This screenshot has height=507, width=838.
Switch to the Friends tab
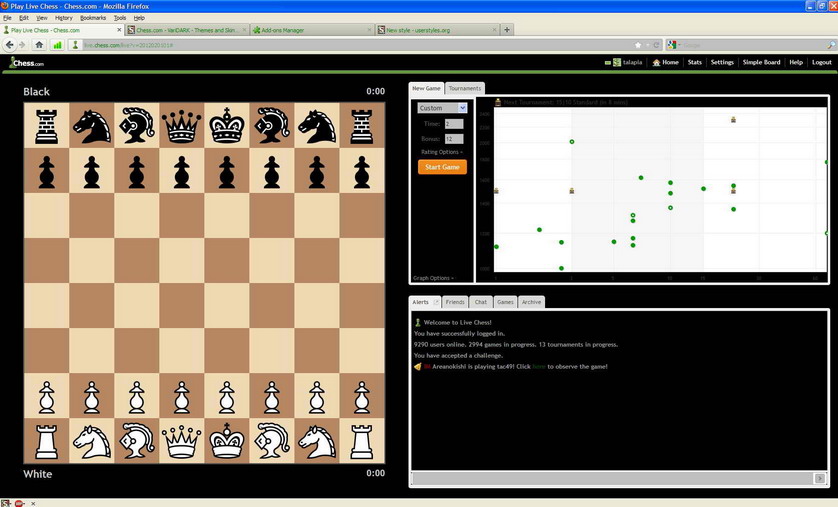[455, 302]
